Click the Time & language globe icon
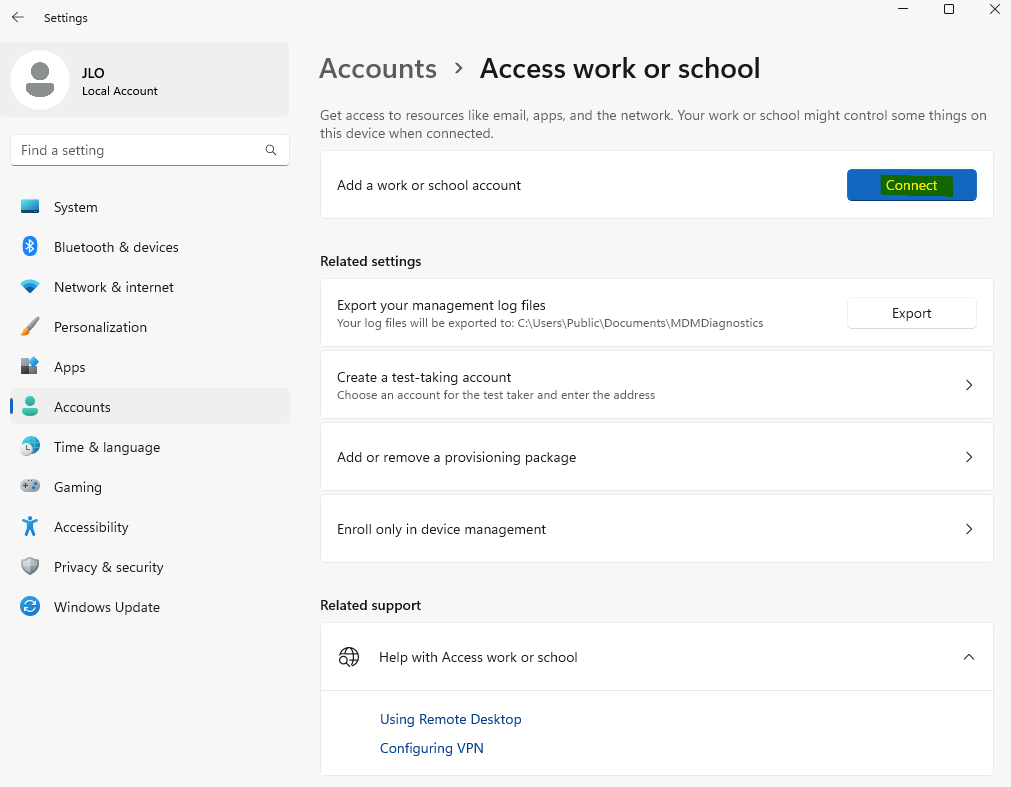The height and width of the screenshot is (787, 1011). 30,447
